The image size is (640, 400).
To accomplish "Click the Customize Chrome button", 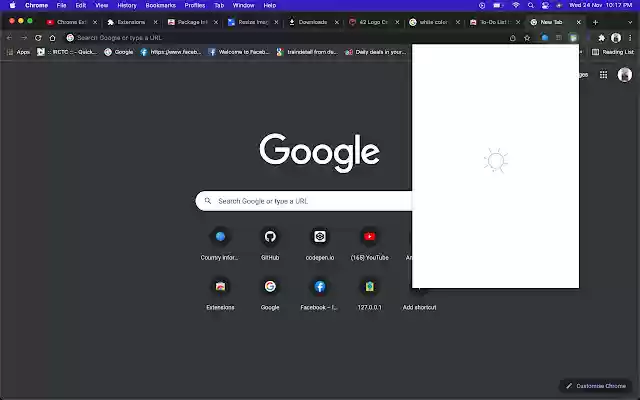I will [x=596, y=386].
